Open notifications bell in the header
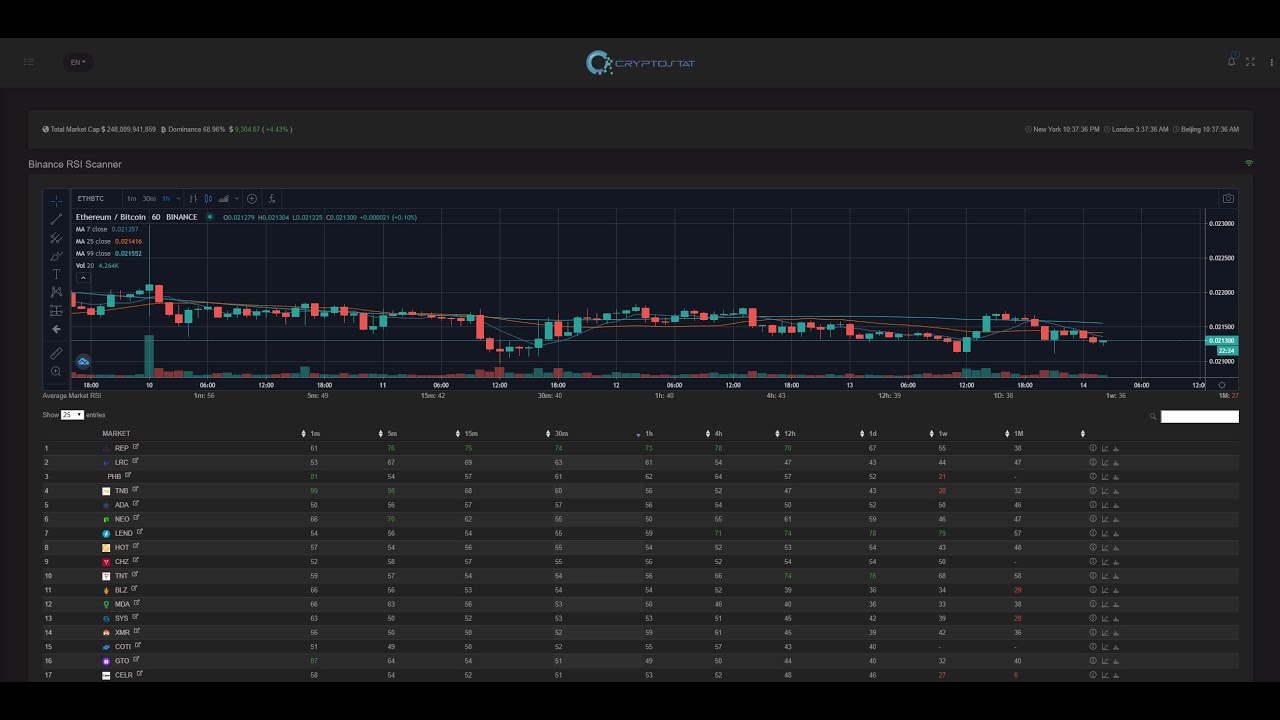This screenshot has width=1280, height=720. [x=1231, y=62]
